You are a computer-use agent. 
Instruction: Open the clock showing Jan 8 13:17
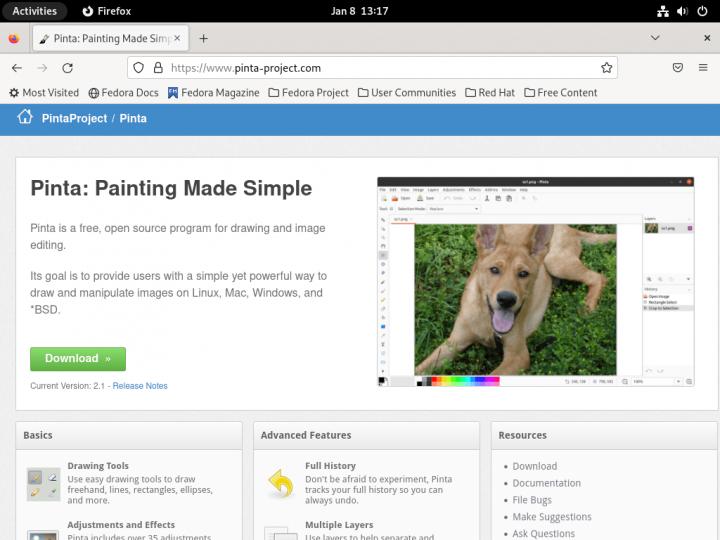click(360, 11)
